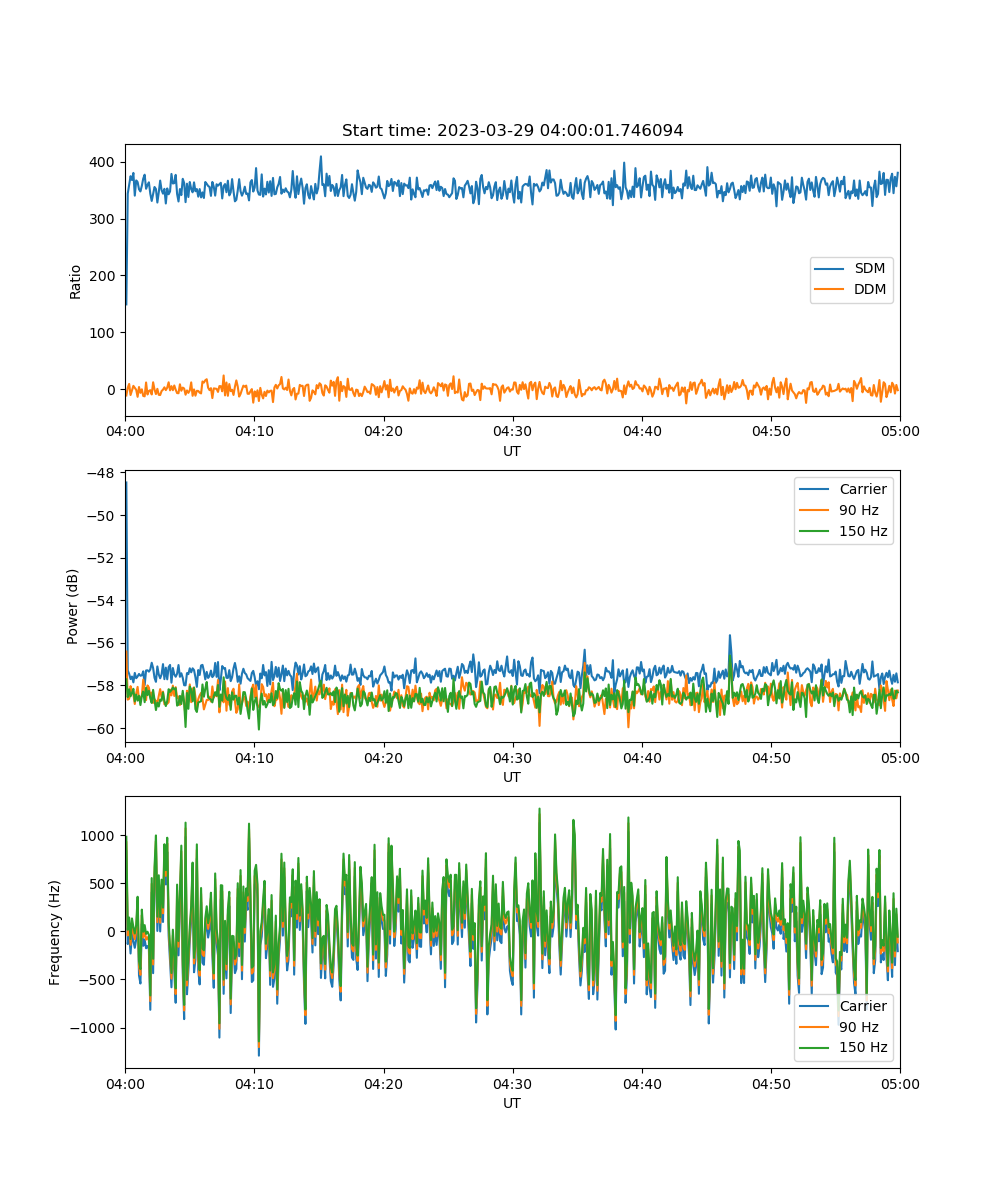Click the UT label under the Frequency plot
1000x1200 pixels.
(512, 1103)
